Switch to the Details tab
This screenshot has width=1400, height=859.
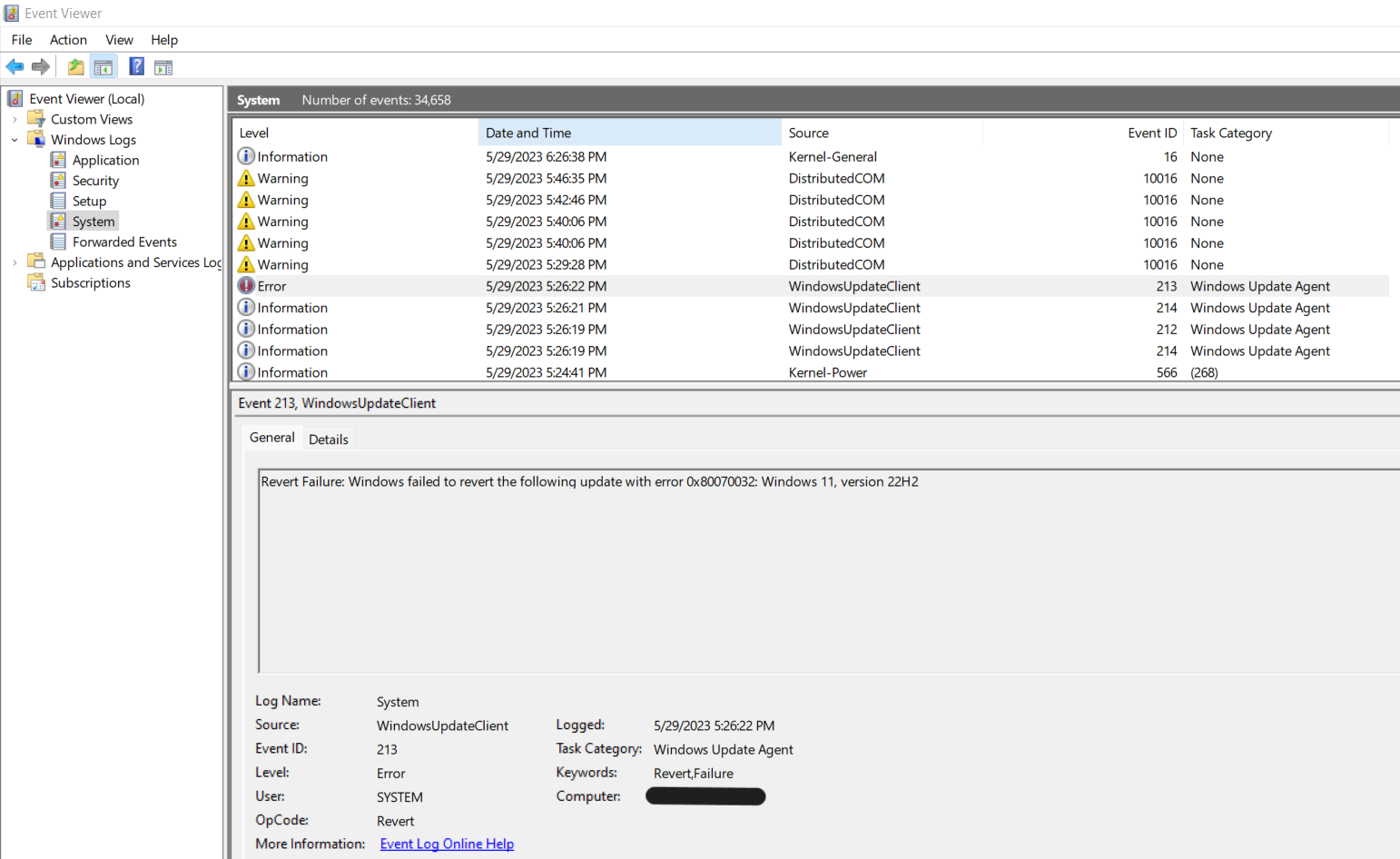click(328, 439)
